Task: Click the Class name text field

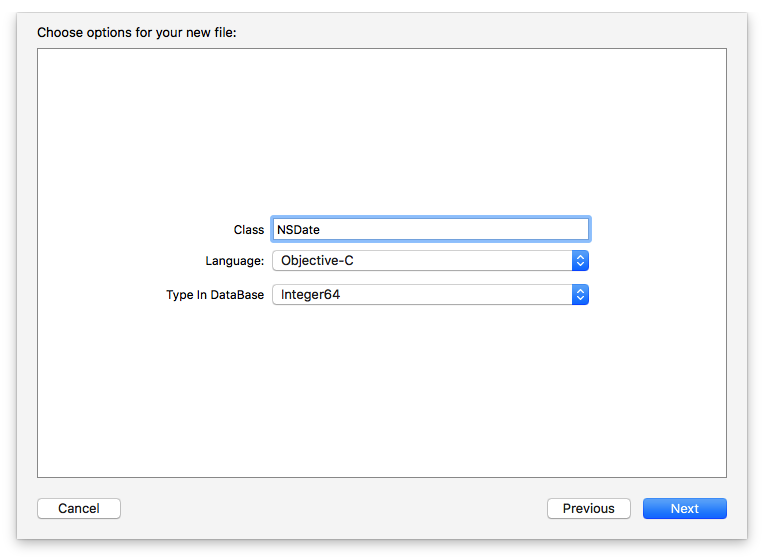Action: (430, 229)
